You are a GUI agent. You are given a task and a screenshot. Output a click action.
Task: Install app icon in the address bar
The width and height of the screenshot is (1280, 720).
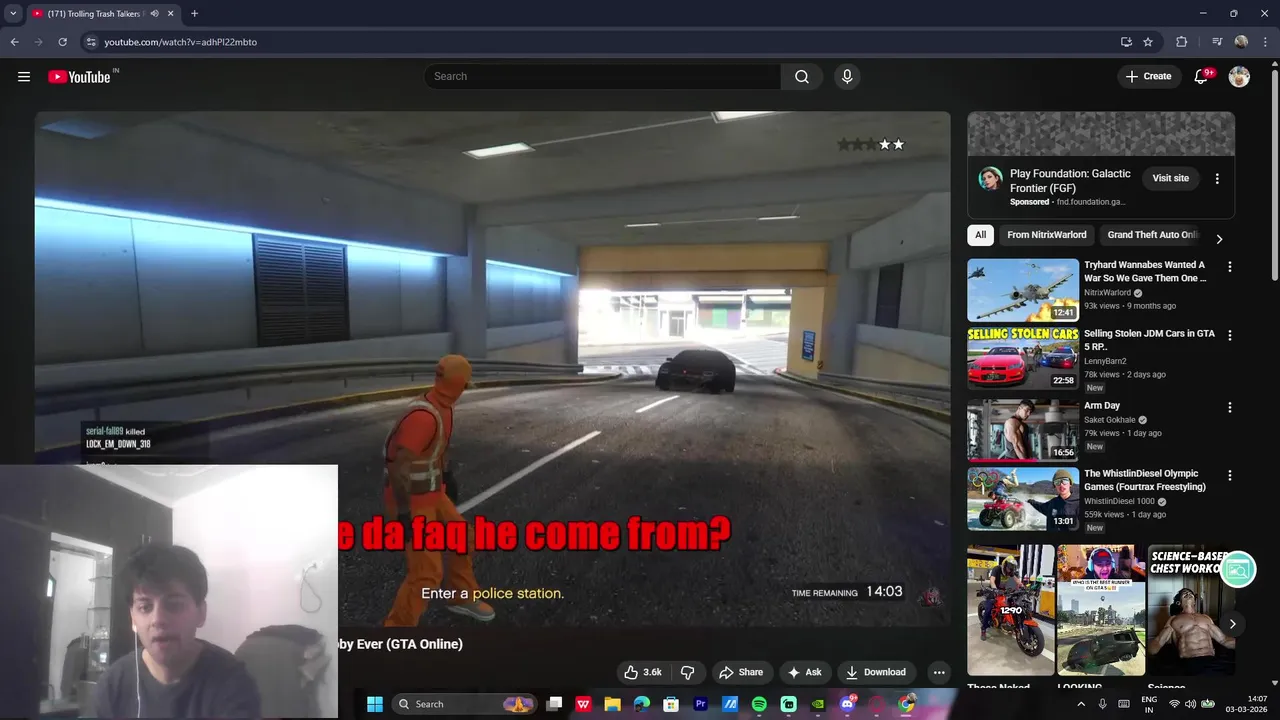[1126, 42]
